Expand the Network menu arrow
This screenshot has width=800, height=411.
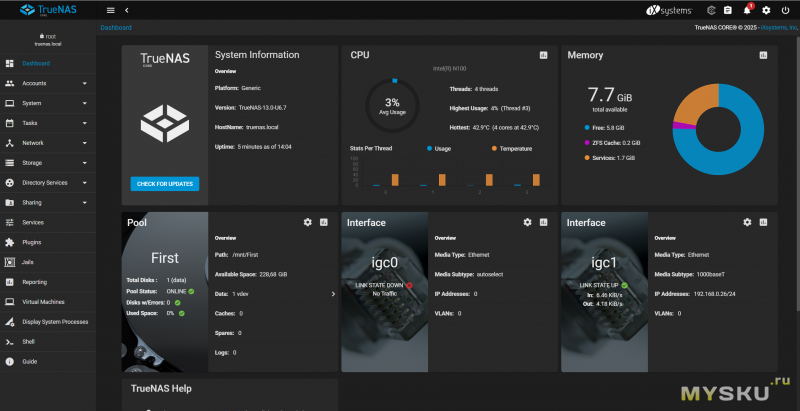[x=85, y=143]
